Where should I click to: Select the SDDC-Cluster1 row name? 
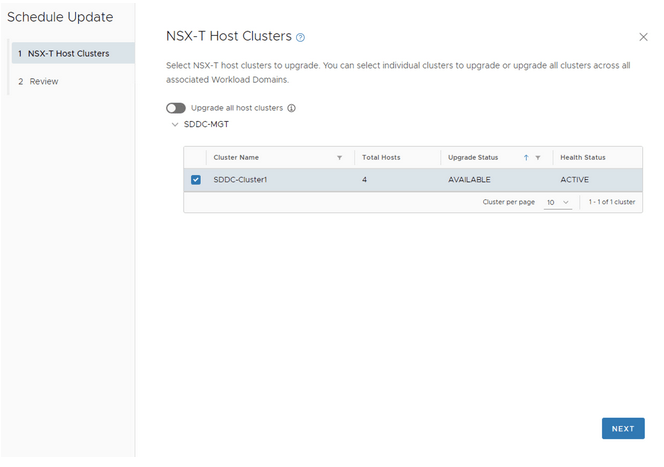(x=242, y=180)
